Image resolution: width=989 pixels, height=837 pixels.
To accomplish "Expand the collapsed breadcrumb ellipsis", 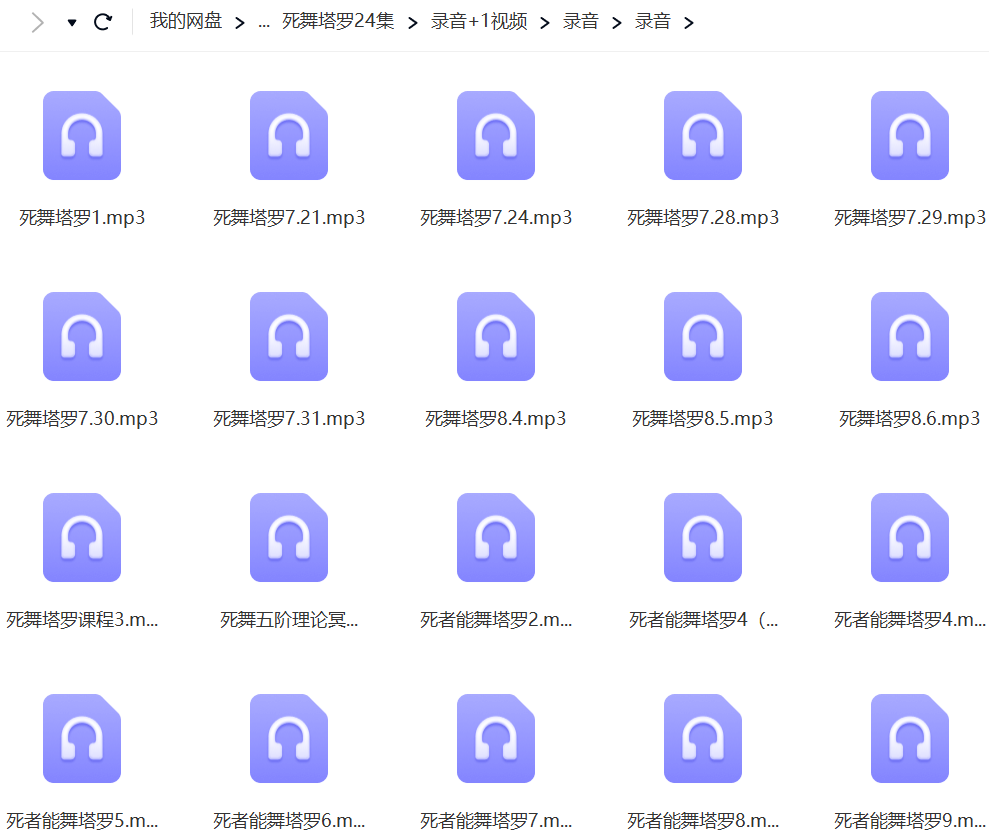I will click(x=264, y=24).
